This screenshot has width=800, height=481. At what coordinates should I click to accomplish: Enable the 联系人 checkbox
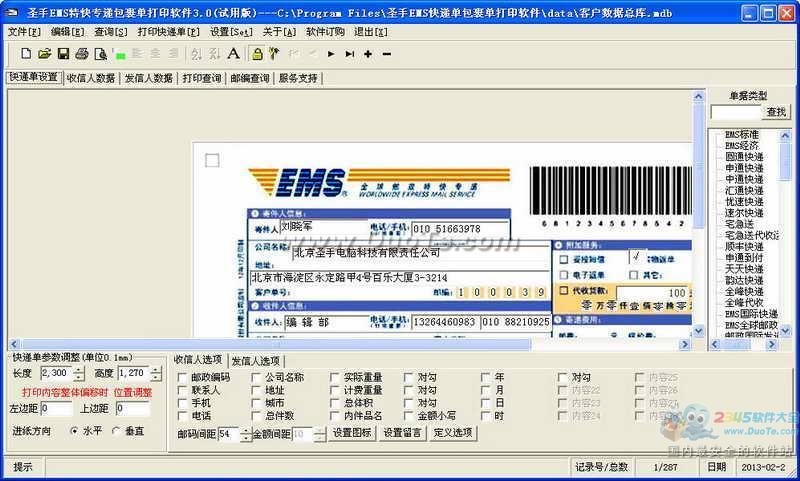pos(182,390)
